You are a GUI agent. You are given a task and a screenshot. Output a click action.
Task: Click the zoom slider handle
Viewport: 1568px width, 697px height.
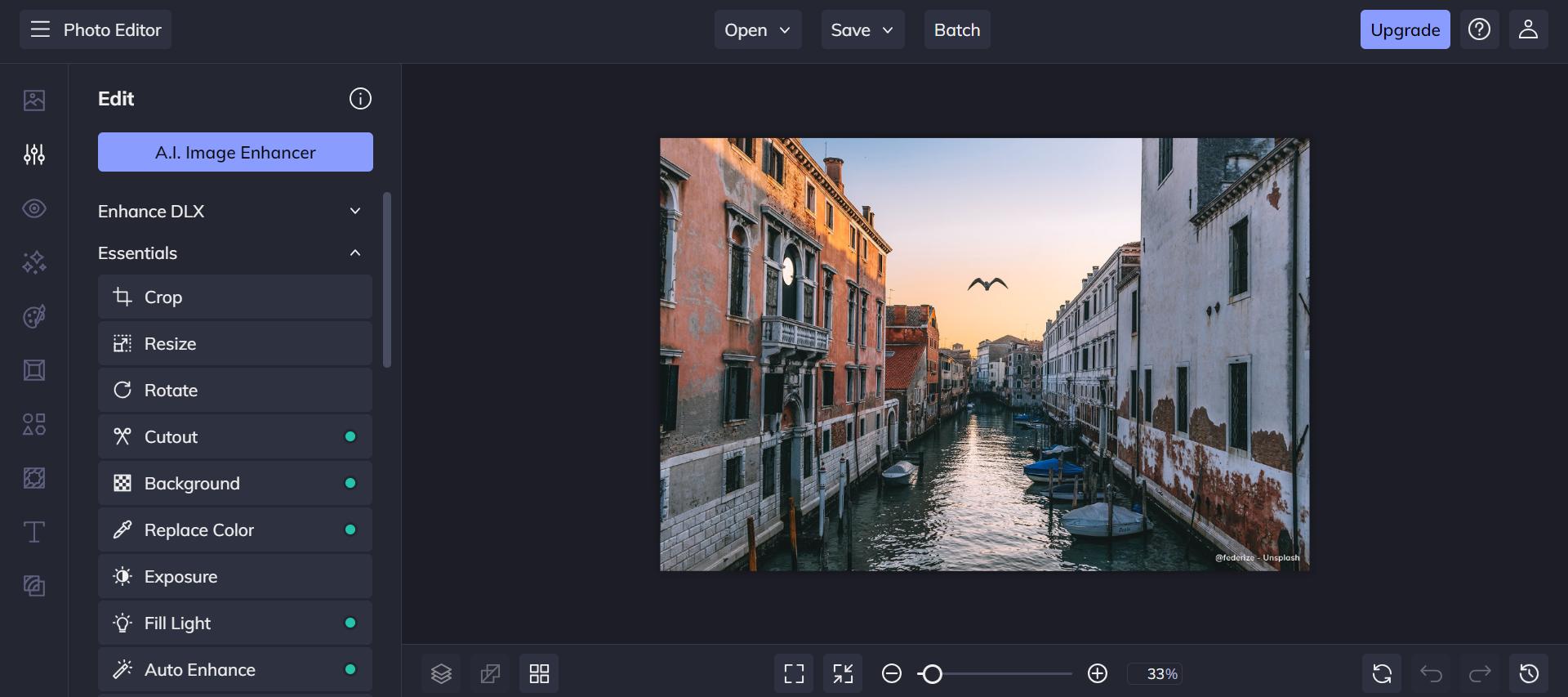932,674
